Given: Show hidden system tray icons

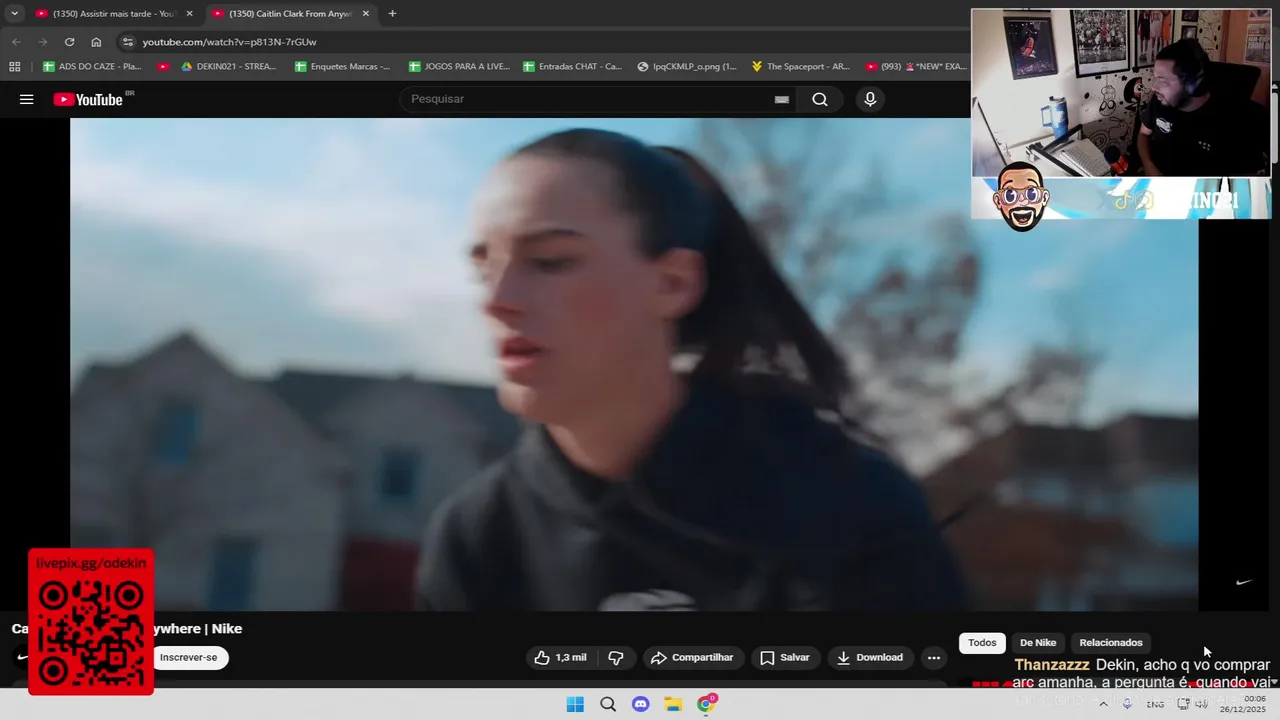Looking at the screenshot, I should [x=1103, y=704].
